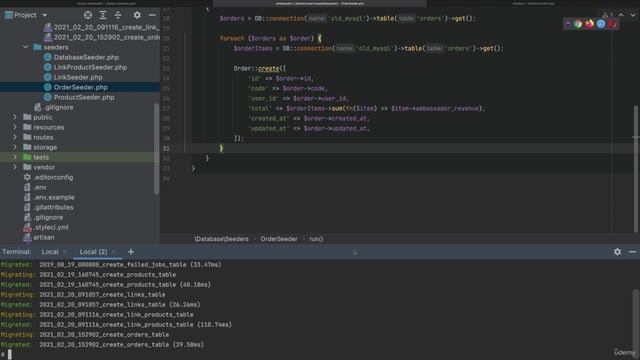Open the .env file

click(x=40, y=187)
